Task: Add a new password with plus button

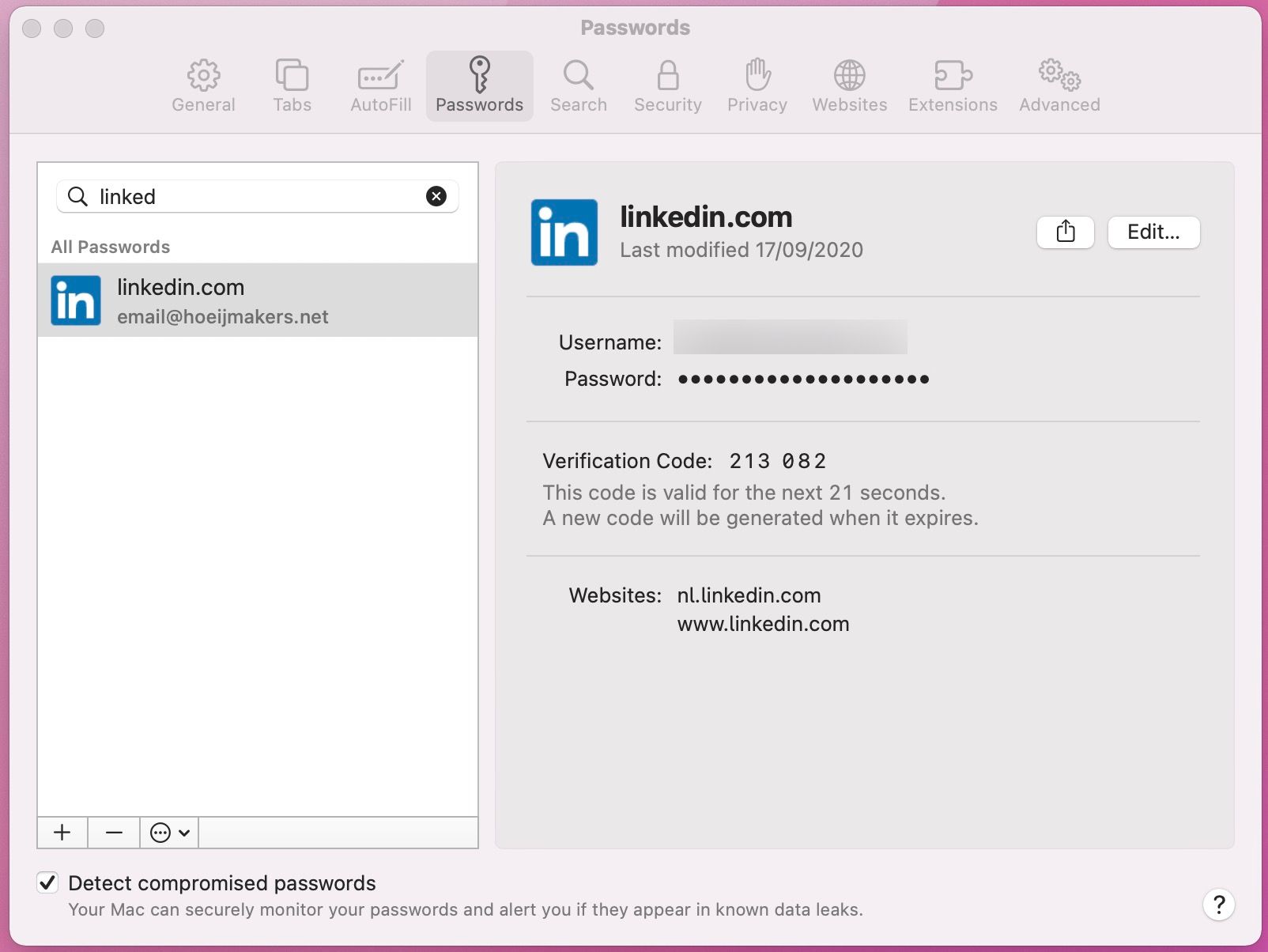Action: pos(62,833)
